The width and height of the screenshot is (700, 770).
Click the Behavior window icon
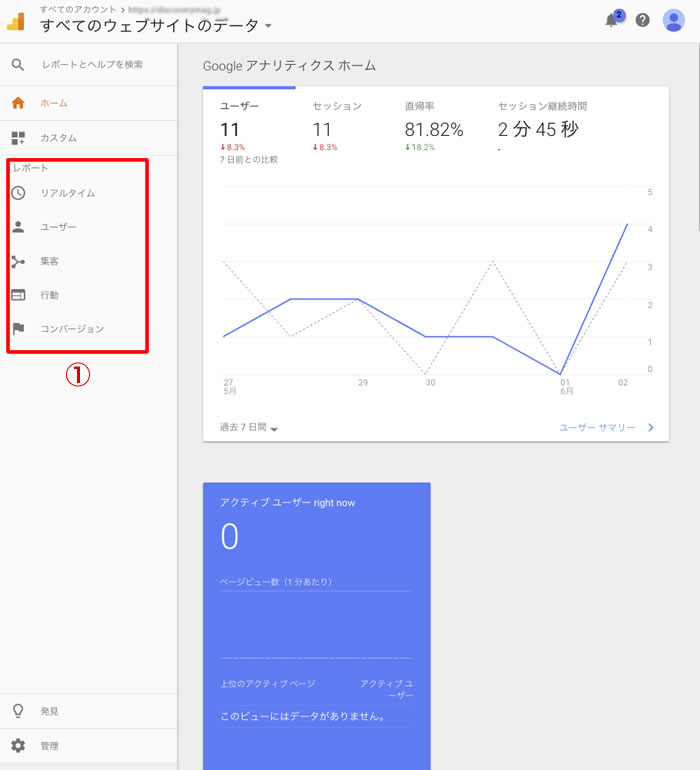[18, 295]
